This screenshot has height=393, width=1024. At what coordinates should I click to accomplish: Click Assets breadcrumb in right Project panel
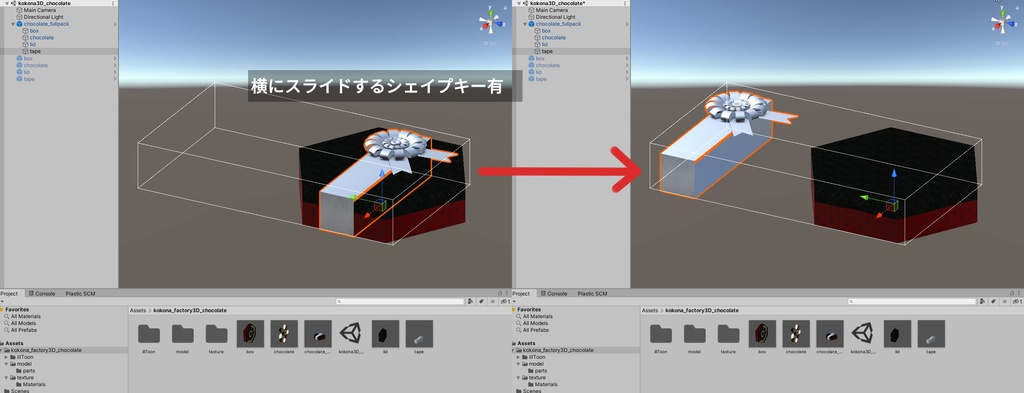tap(650, 310)
